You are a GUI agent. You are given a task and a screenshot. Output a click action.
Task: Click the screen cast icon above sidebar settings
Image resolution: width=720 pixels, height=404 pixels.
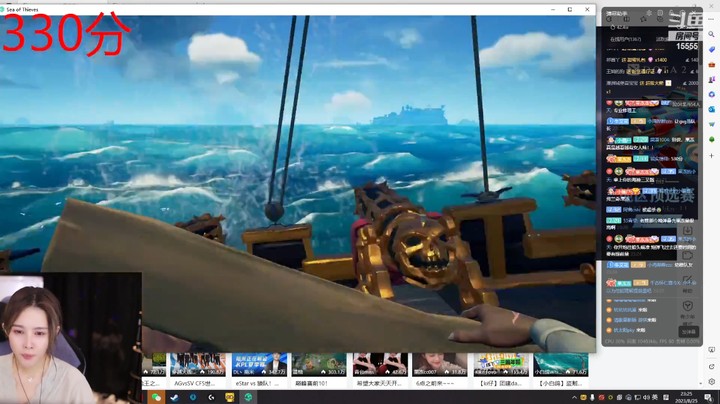711,350
